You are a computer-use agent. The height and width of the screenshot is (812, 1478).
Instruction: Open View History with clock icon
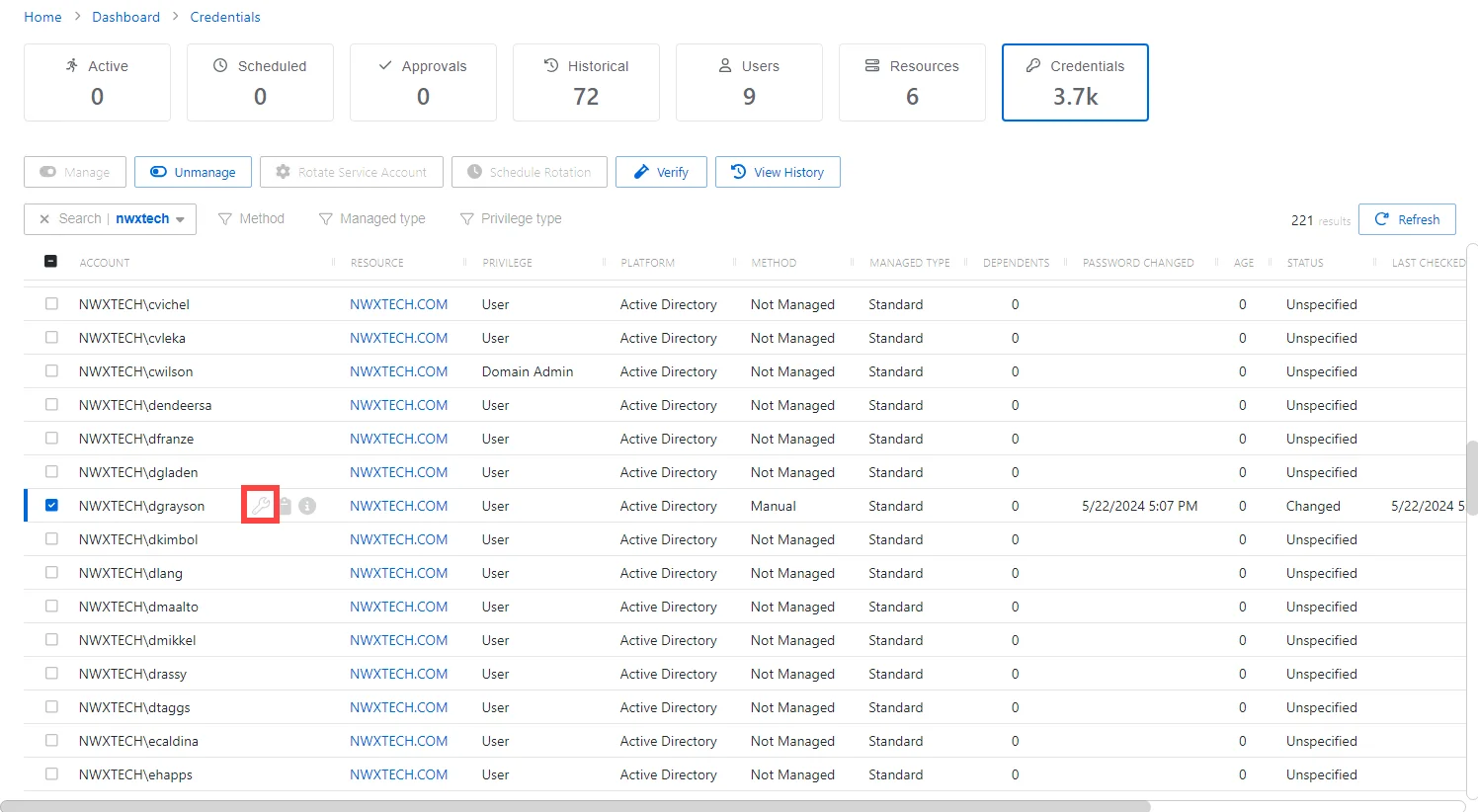778,172
